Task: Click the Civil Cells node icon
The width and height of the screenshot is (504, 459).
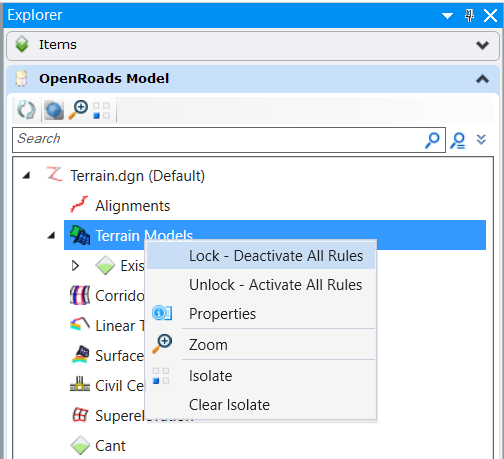Action: coord(80,384)
